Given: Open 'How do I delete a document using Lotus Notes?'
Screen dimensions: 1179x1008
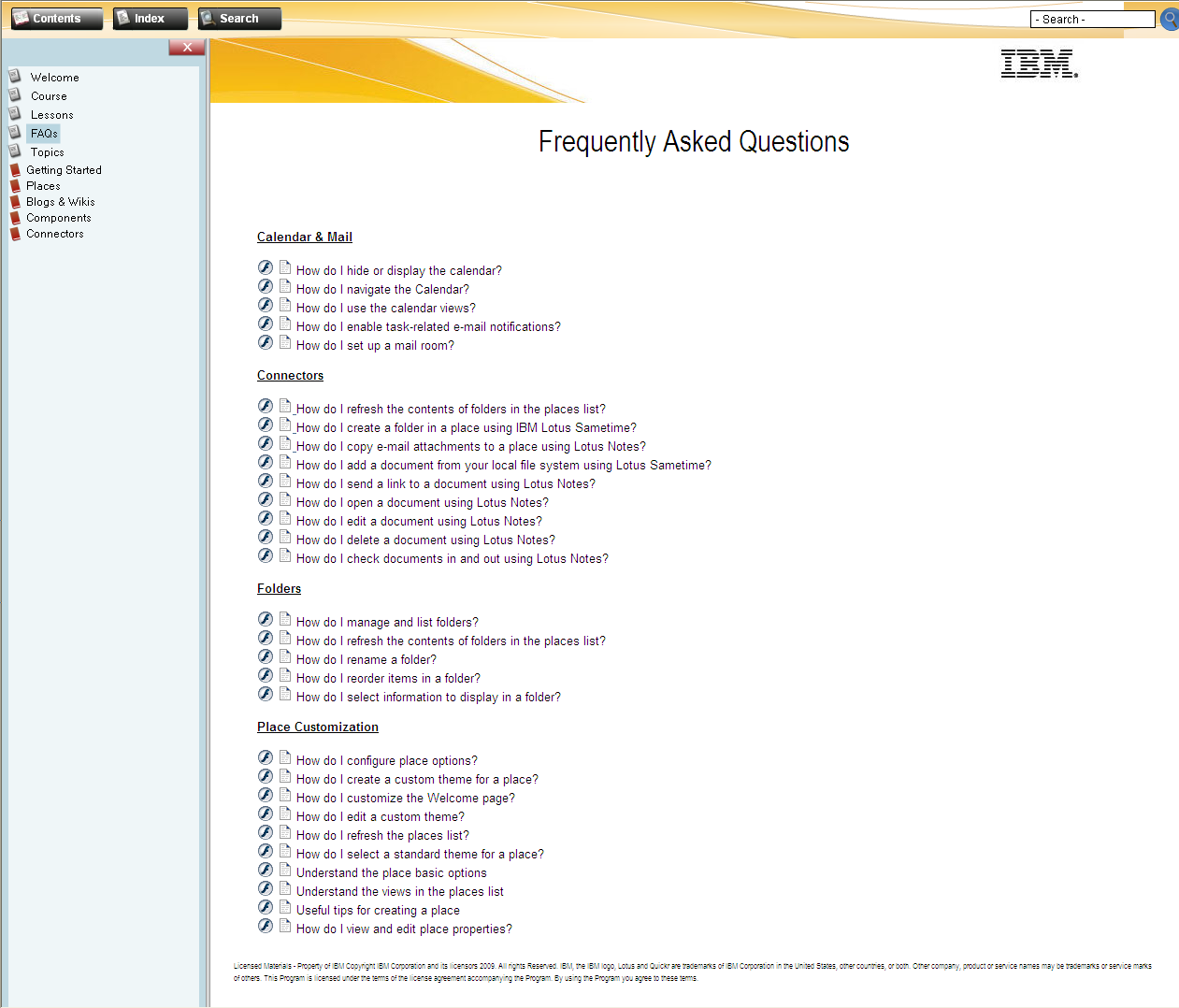Looking at the screenshot, I should point(425,540).
